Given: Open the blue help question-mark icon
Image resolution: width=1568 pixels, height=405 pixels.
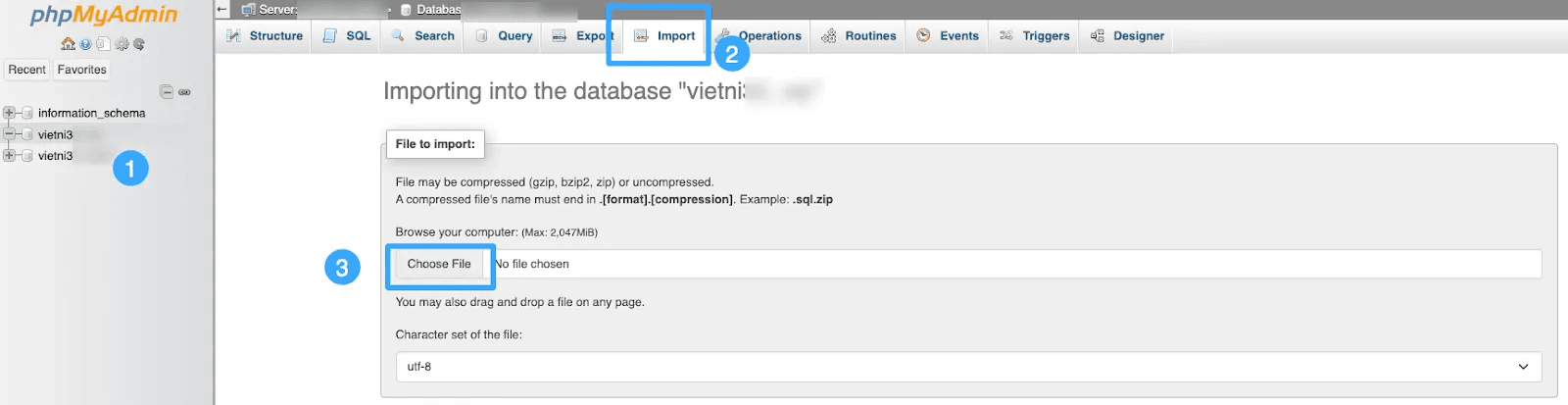Looking at the screenshot, I should [x=85, y=44].
